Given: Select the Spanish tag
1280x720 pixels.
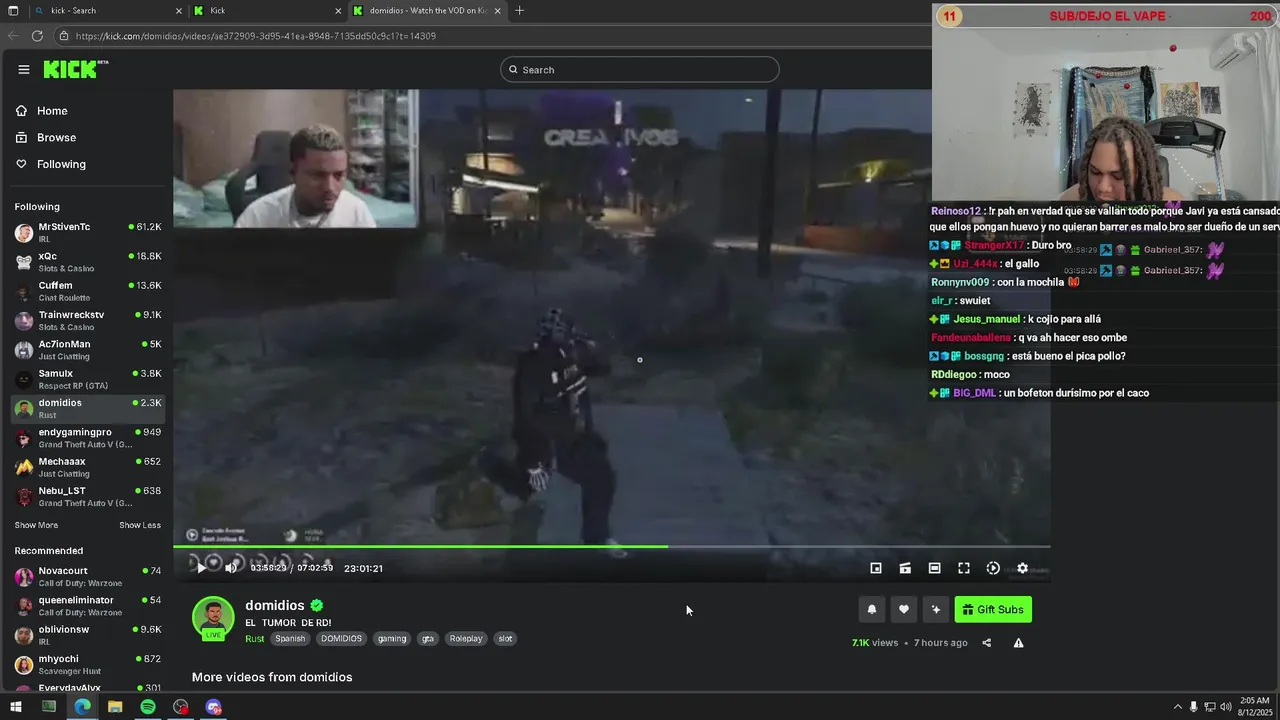Looking at the screenshot, I should [290, 638].
